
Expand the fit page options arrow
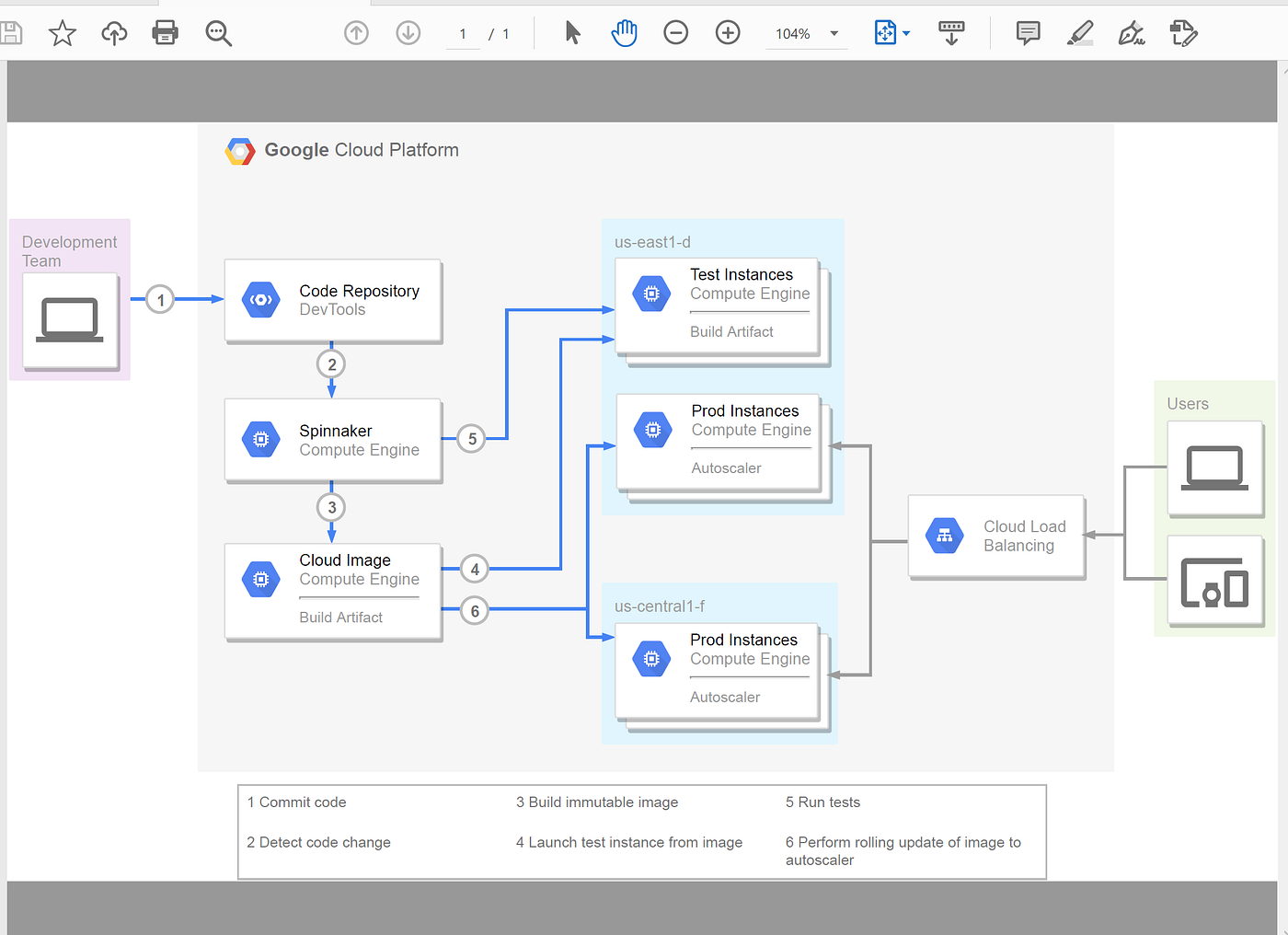pyautogui.click(x=906, y=34)
